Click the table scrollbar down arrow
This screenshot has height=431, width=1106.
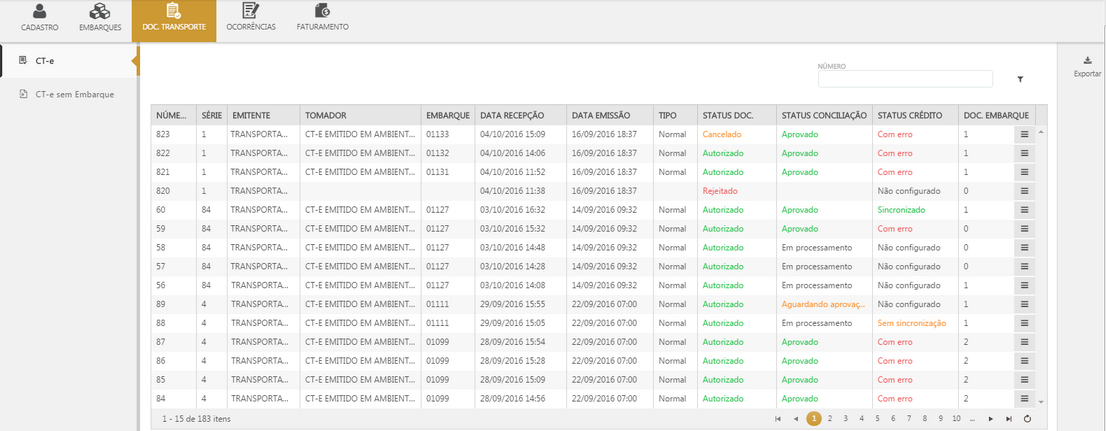click(x=1041, y=401)
